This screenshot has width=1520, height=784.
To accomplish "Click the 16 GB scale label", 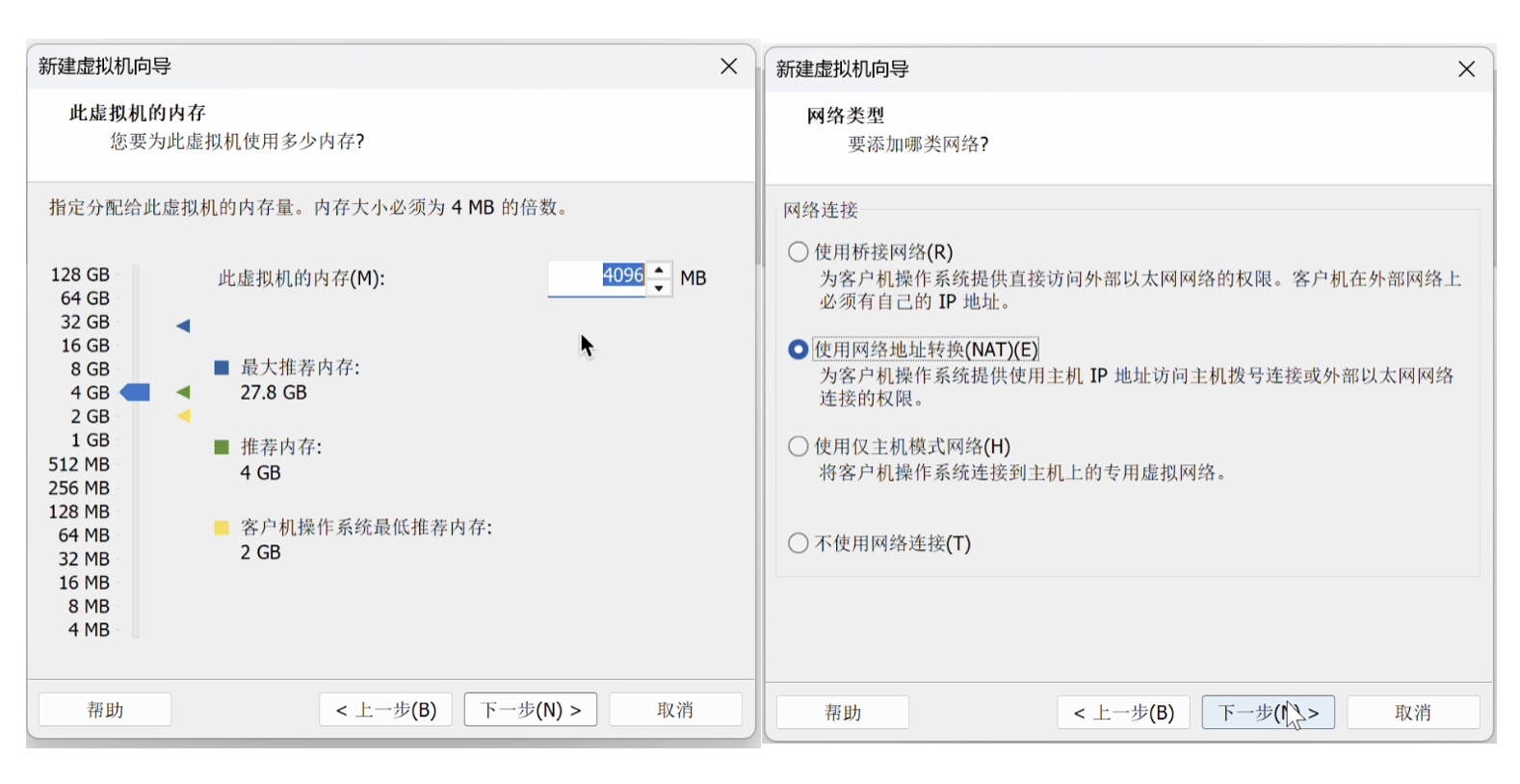I will 85,346.
